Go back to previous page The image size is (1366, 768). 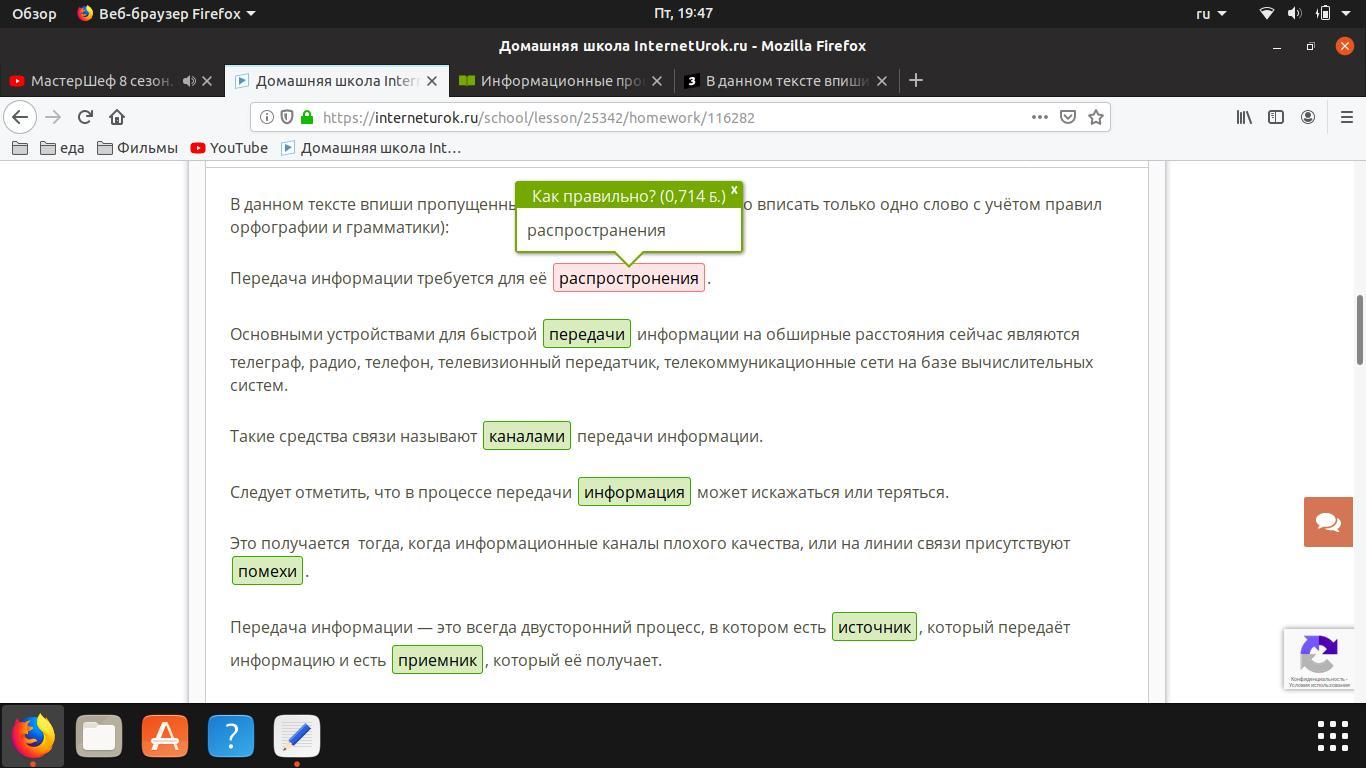click(20, 117)
